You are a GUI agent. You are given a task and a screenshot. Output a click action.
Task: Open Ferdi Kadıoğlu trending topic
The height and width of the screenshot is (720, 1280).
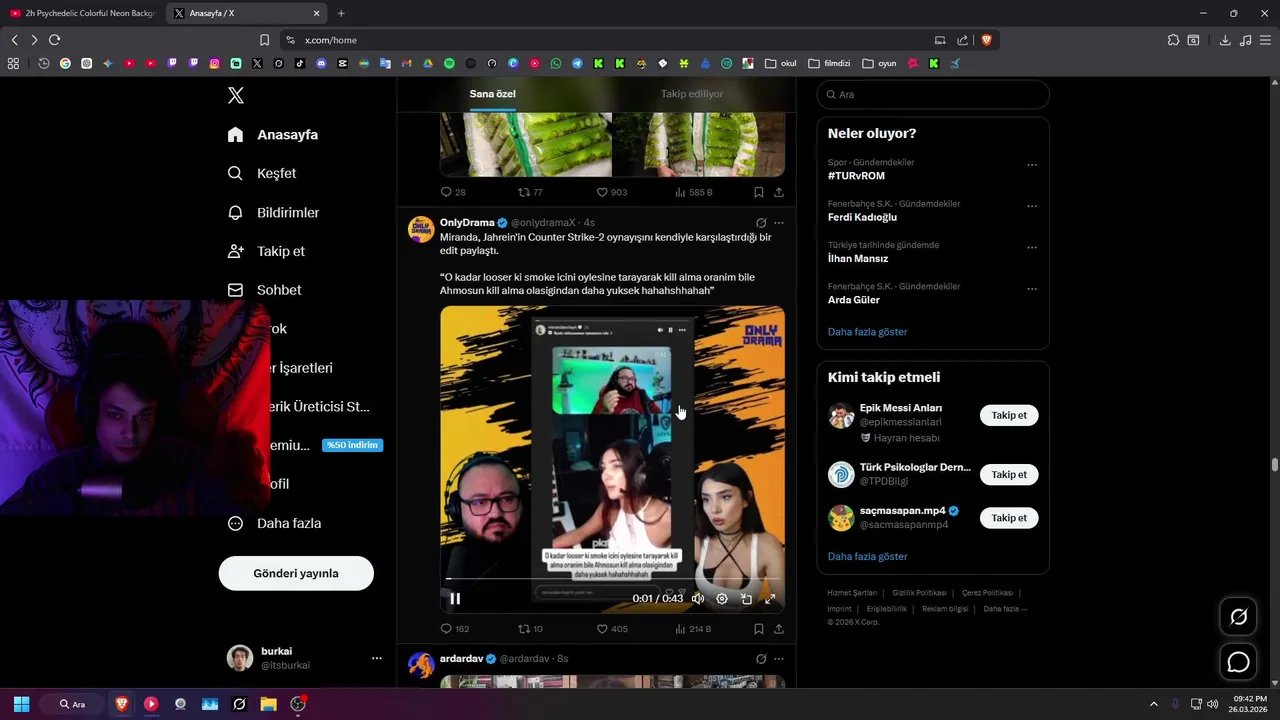pyautogui.click(x=862, y=217)
